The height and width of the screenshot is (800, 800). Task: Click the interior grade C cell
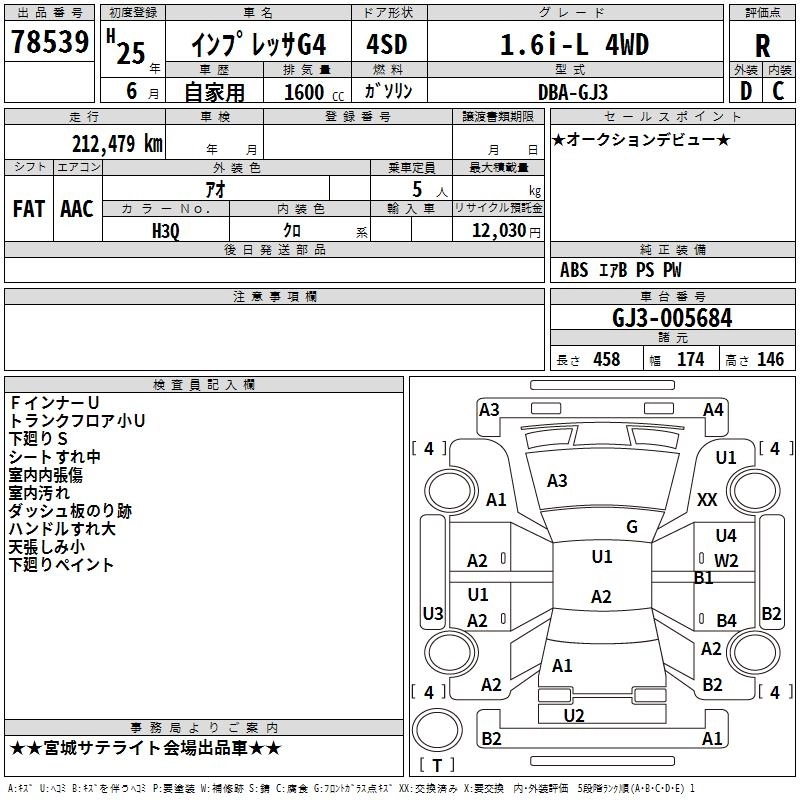pyautogui.click(x=779, y=90)
